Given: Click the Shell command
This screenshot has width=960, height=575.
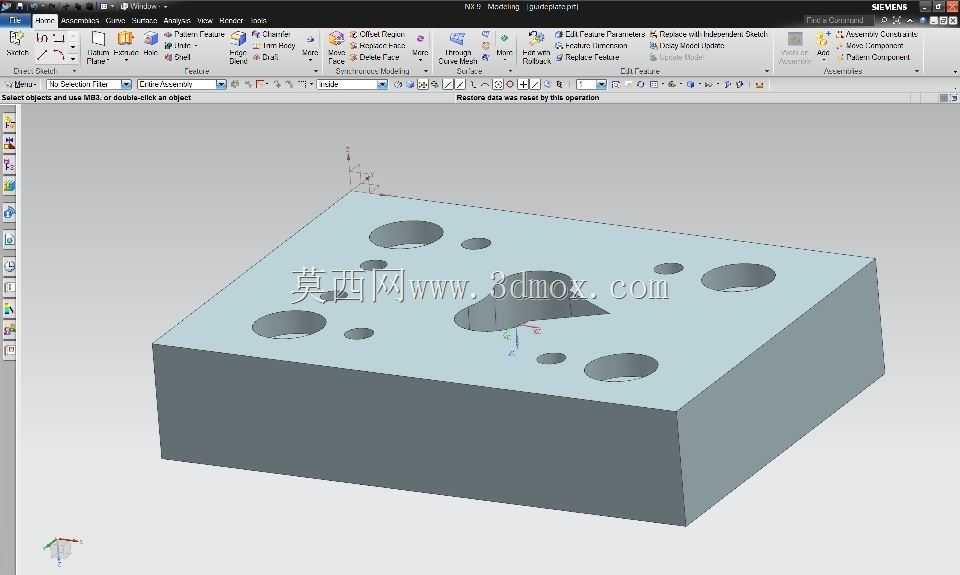Looking at the screenshot, I should point(178,57).
